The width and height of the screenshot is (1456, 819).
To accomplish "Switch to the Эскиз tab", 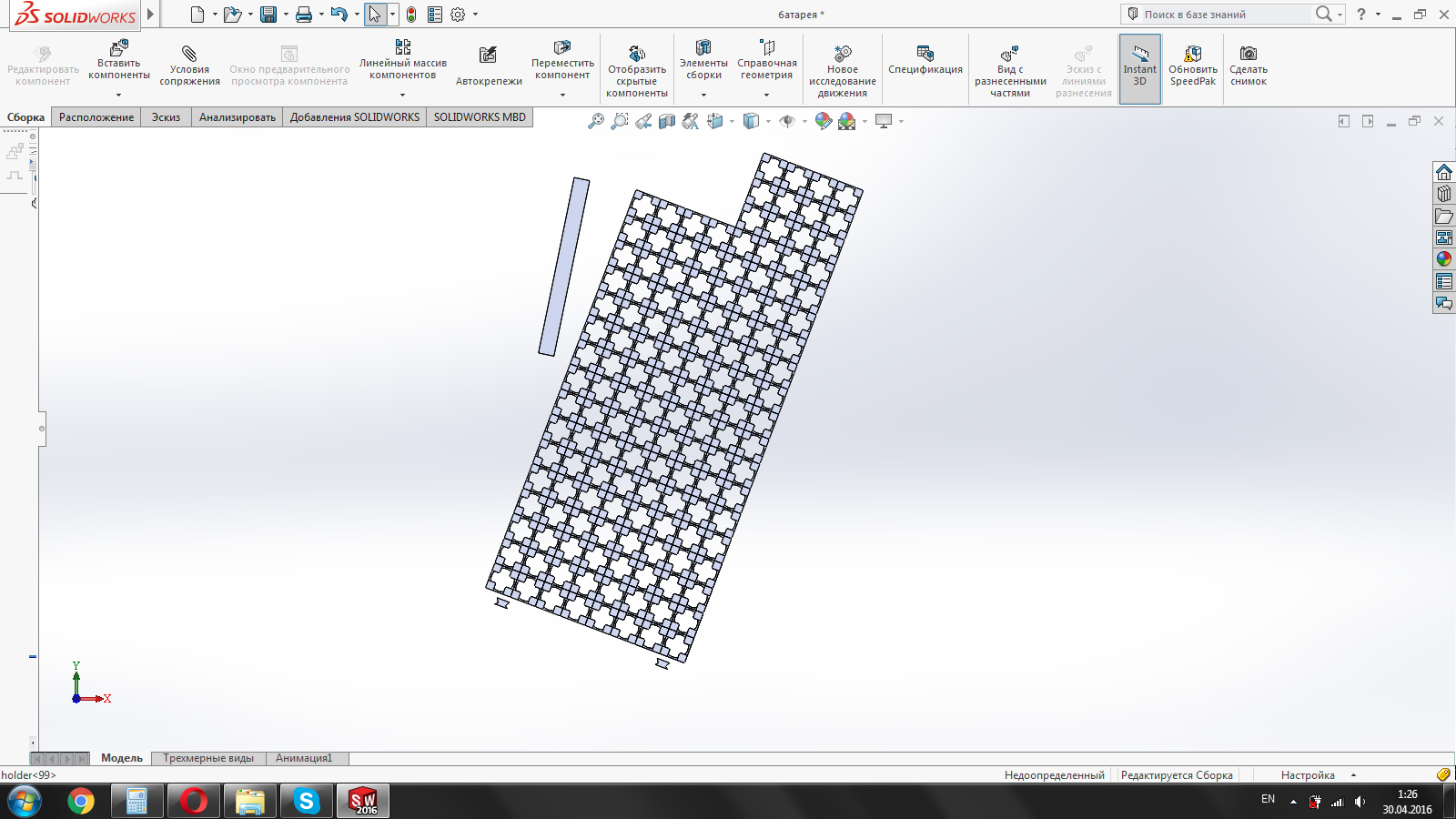I will (x=166, y=117).
